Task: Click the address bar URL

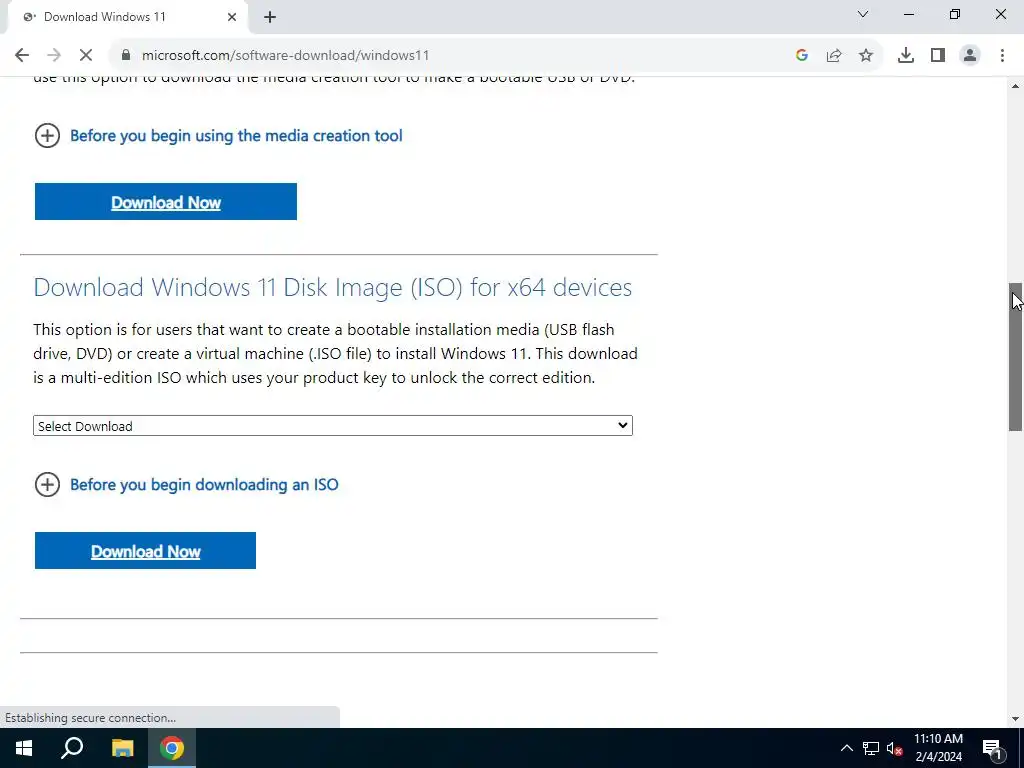Action: [x=285, y=56]
